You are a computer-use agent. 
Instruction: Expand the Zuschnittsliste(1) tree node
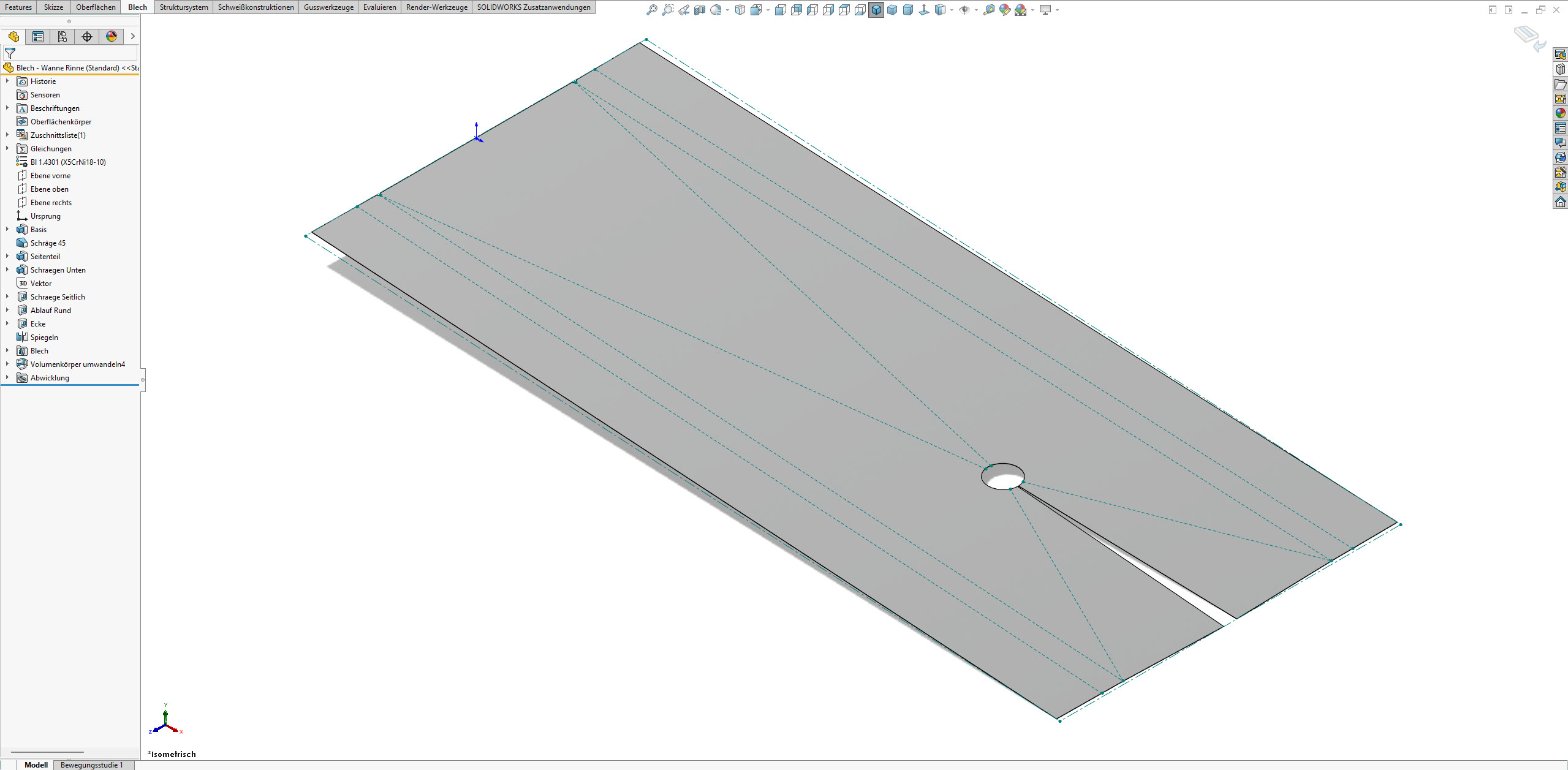pos(7,135)
